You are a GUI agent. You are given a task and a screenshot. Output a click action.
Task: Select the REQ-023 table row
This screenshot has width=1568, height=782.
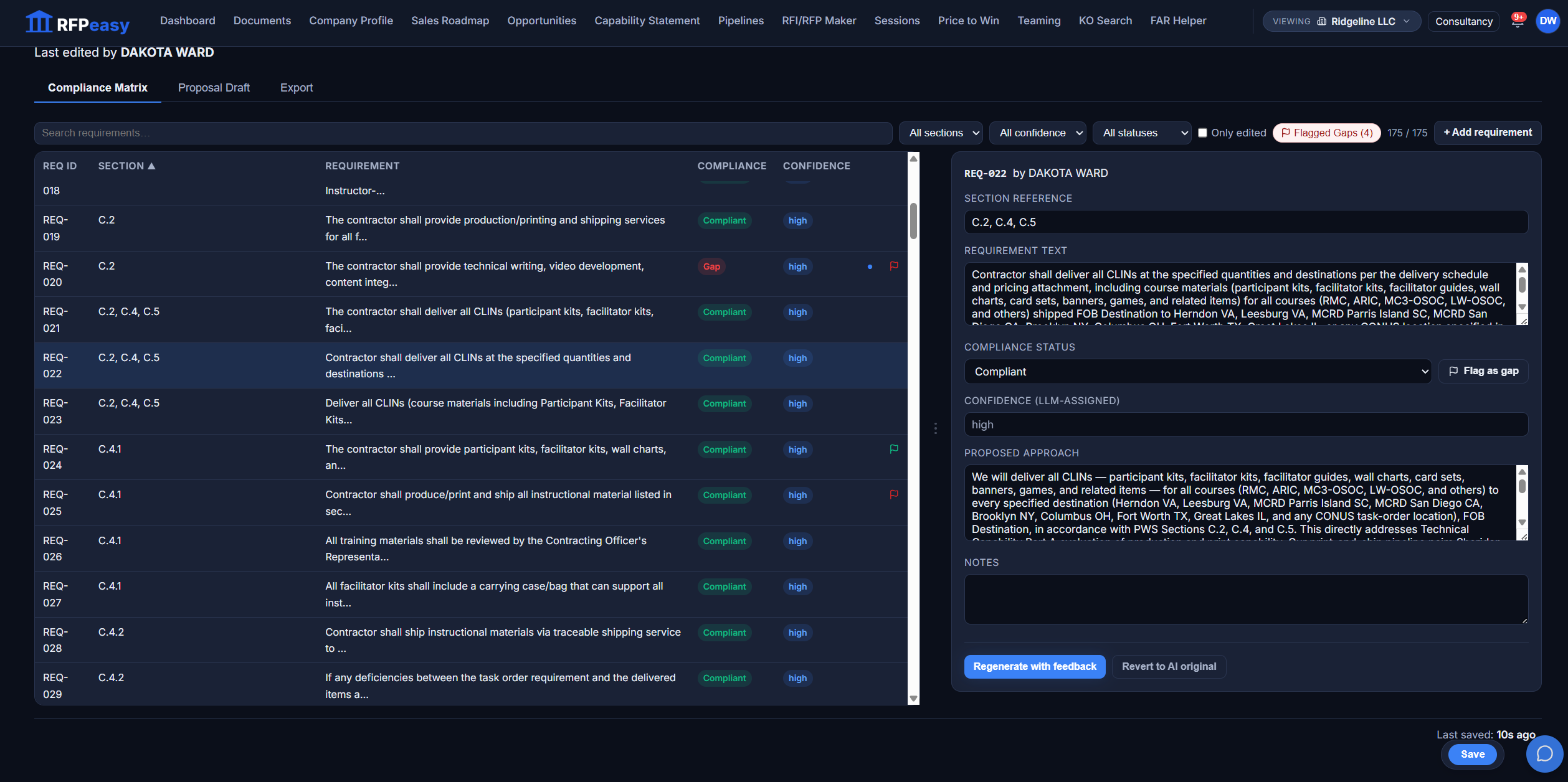point(471,412)
